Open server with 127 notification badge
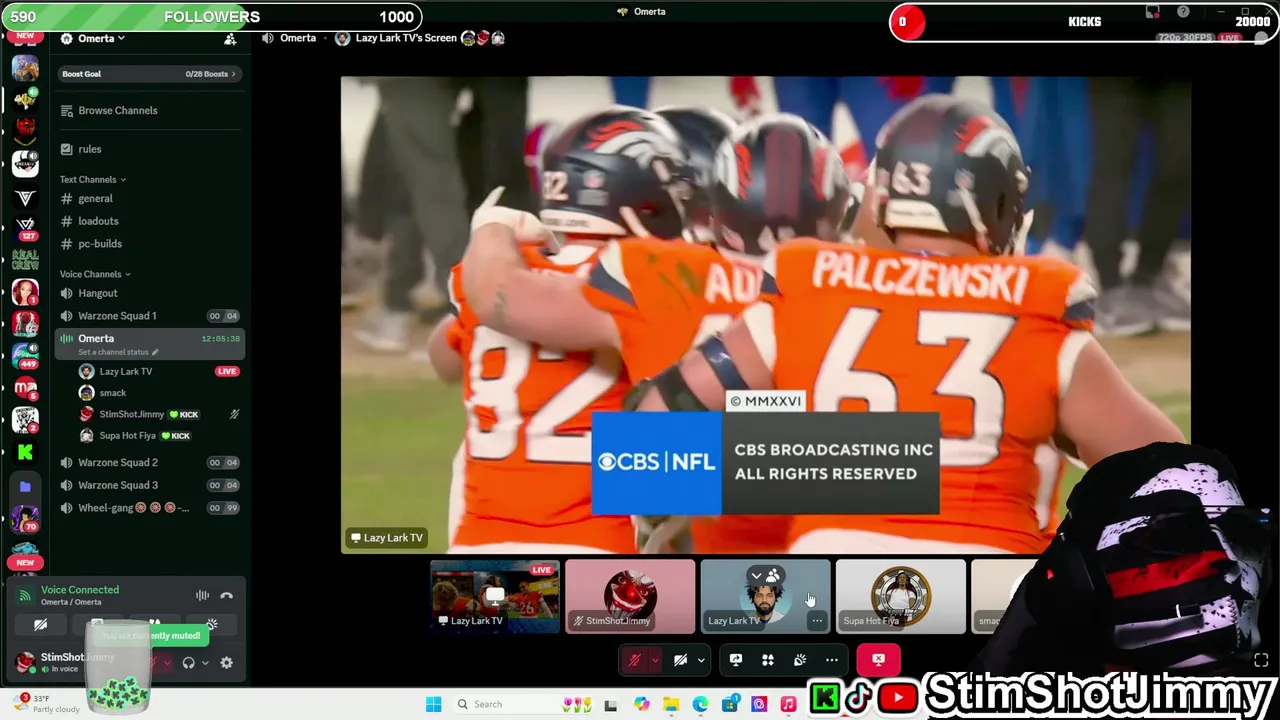 coord(26,228)
